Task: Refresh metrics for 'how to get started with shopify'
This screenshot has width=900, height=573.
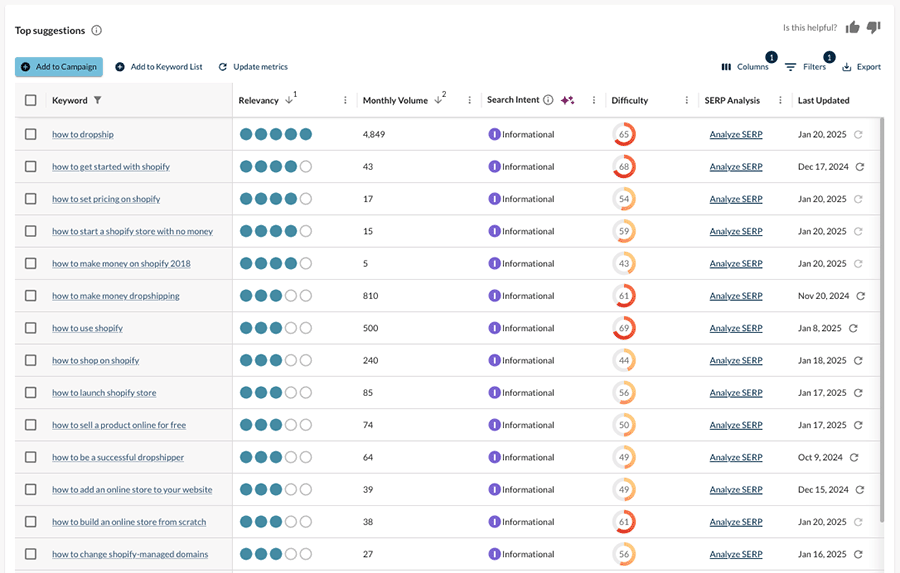Action: pos(860,167)
